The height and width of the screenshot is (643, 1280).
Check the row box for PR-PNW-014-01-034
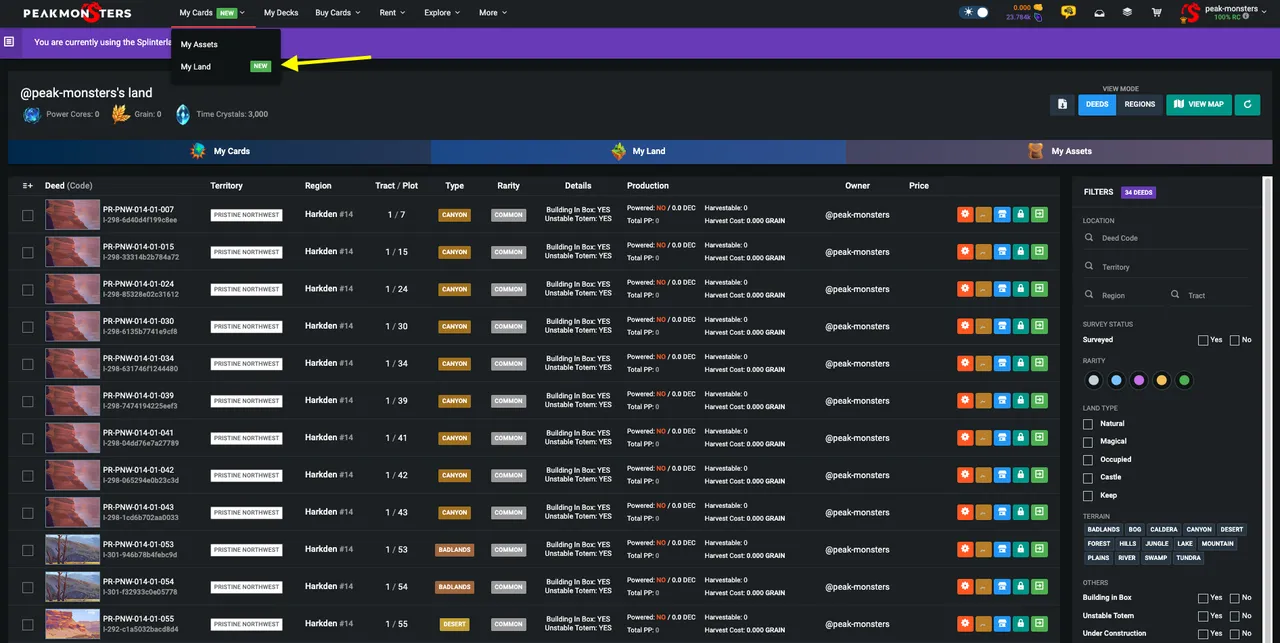28,364
